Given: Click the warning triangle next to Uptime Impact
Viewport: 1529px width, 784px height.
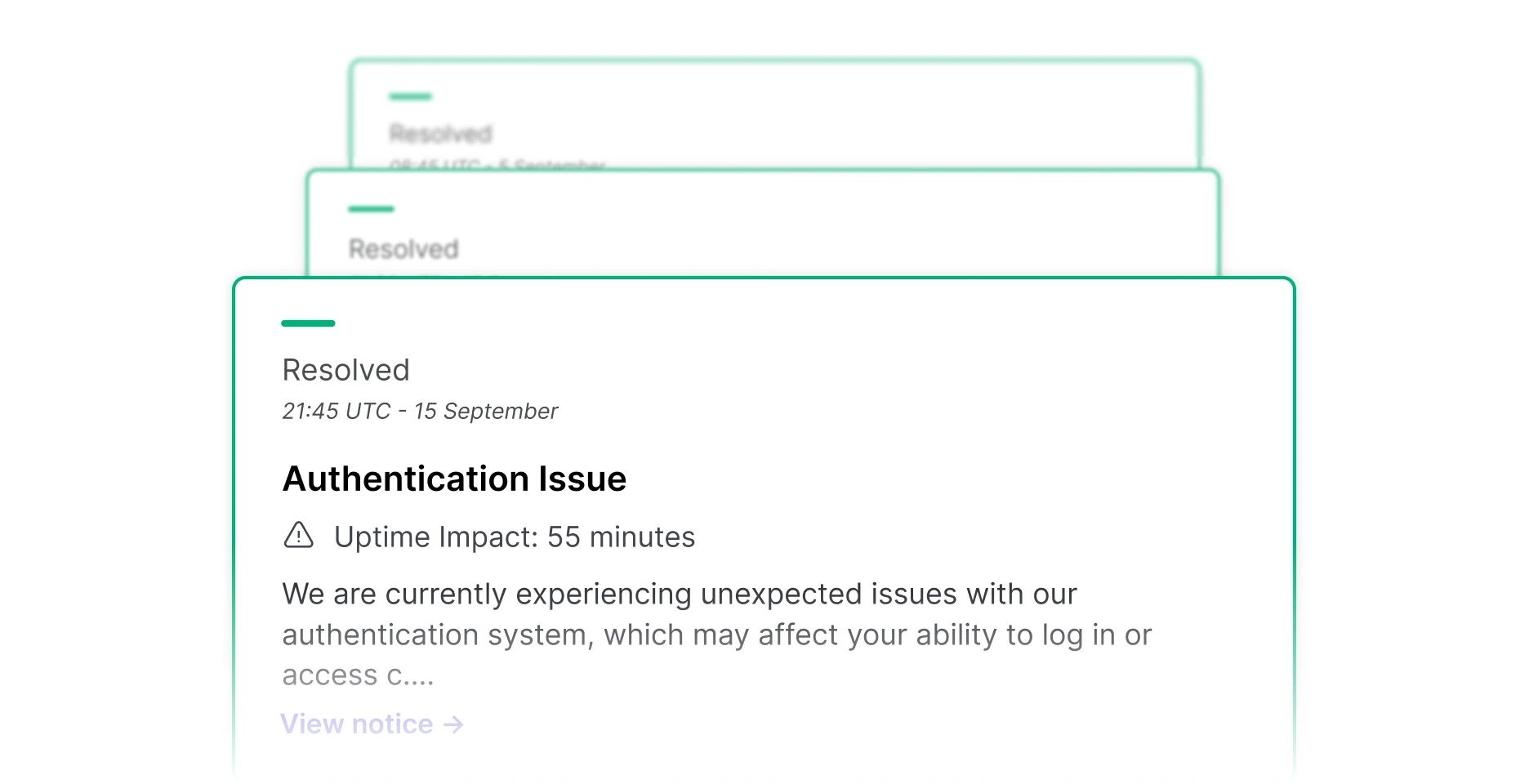Looking at the screenshot, I should coord(300,537).
